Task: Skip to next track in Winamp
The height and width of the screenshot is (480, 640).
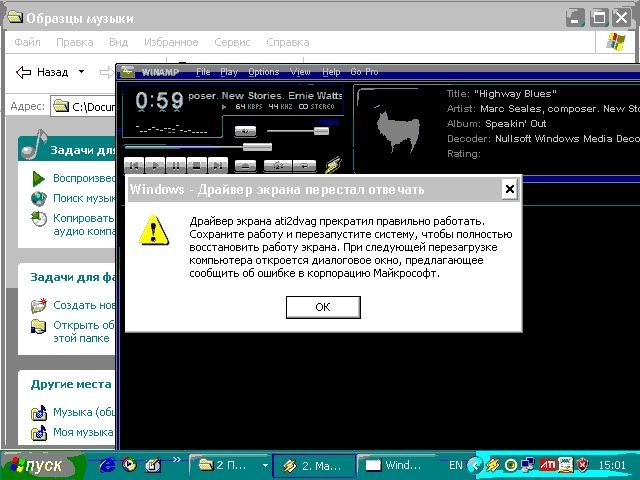Action: pyautogui.click(x=218, y=165)
